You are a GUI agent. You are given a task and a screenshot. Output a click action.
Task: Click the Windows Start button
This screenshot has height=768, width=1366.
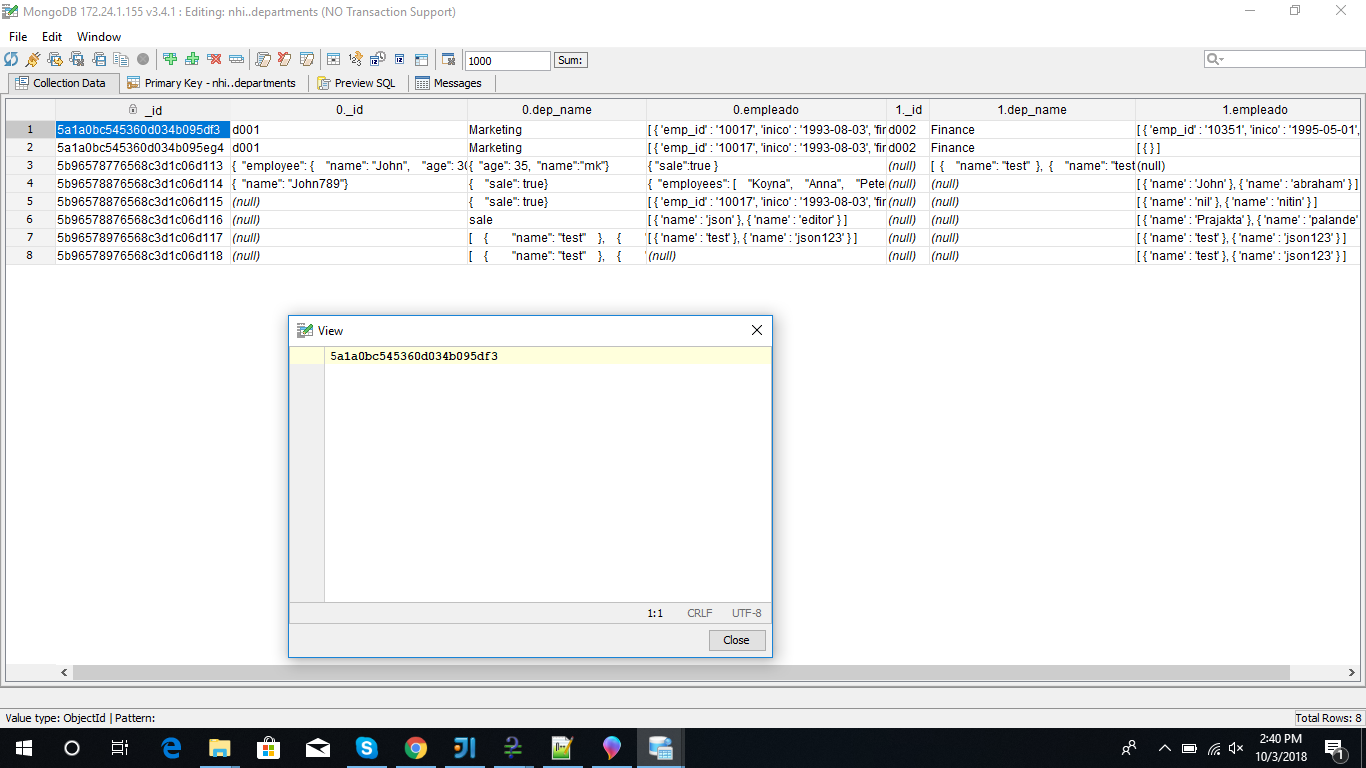(23, 748)
